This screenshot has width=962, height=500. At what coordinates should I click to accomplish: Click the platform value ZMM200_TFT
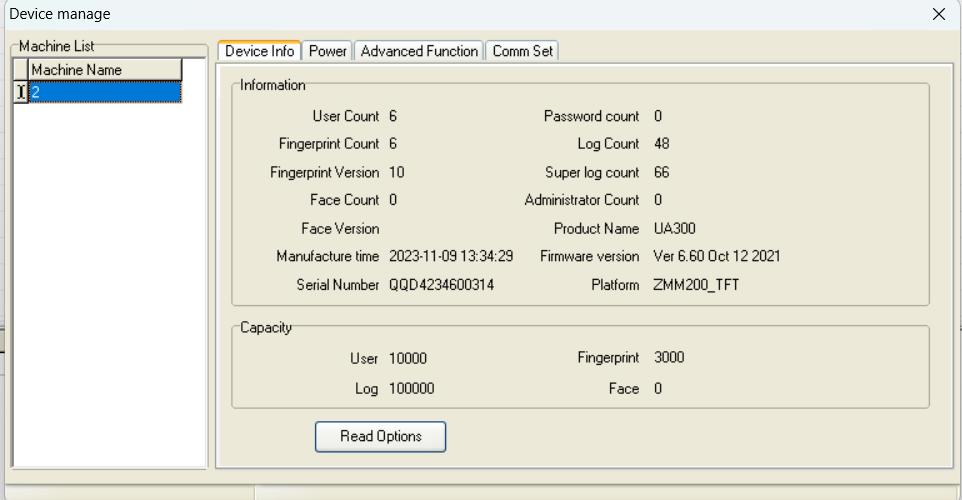click(x=696, y=285)
